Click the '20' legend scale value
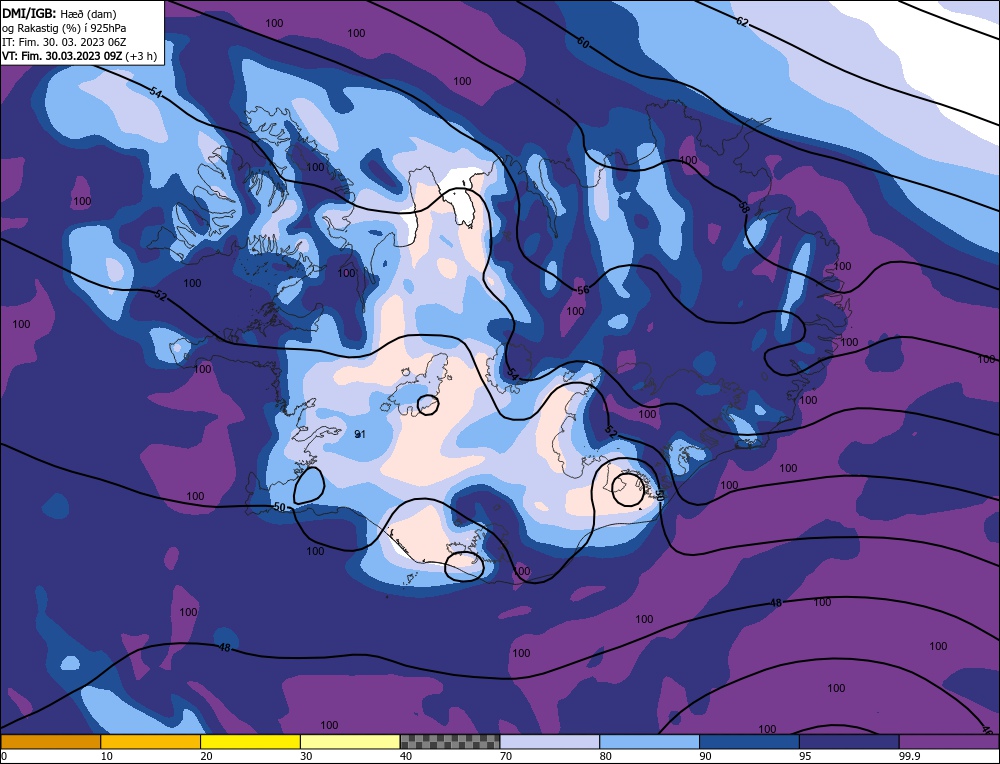 [207, 756]
